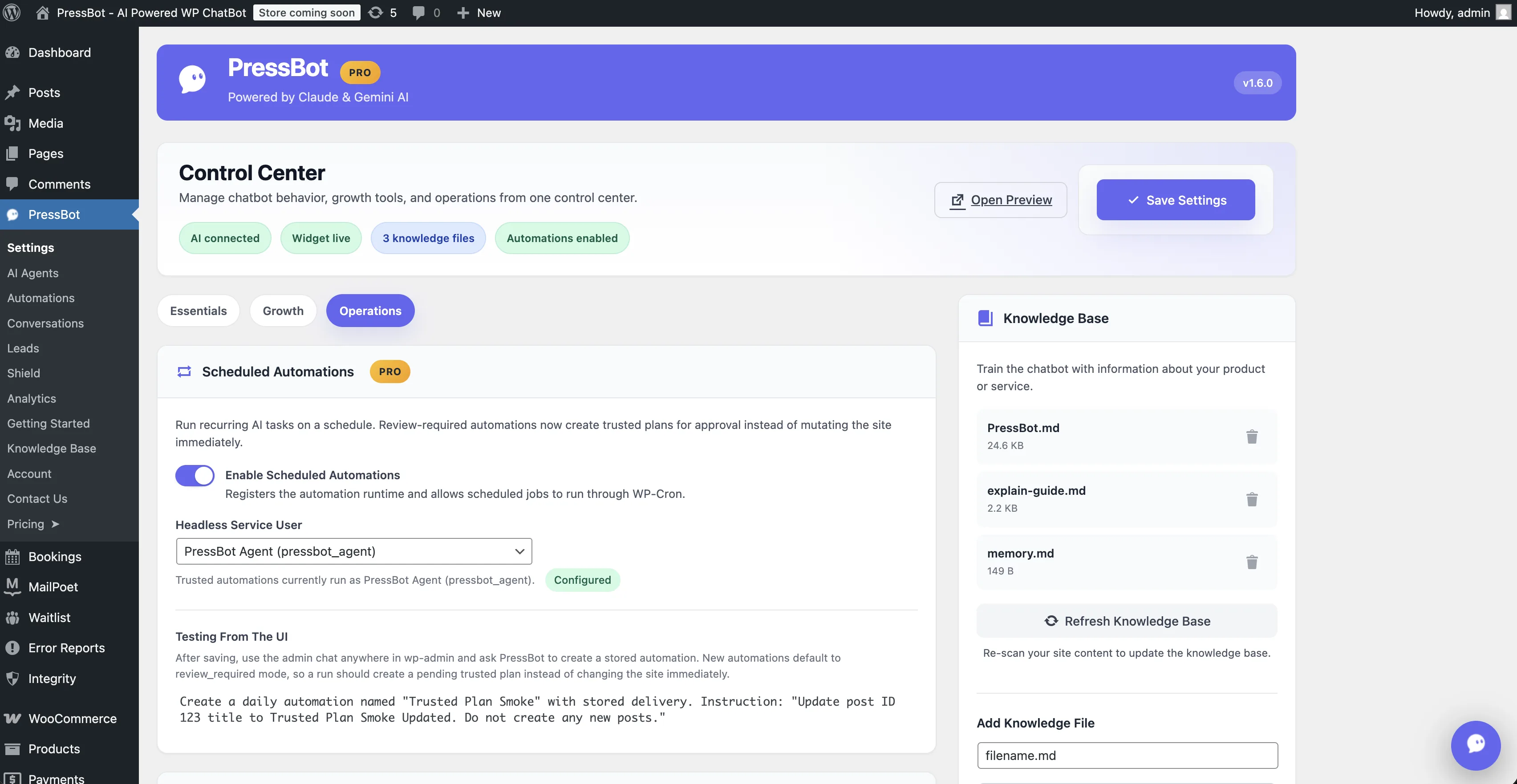Image resolution: width=1517 pixels, height=784 pixels.
Task: Select Operations tab
Action: pyautogui.click(x=370, y=311)
